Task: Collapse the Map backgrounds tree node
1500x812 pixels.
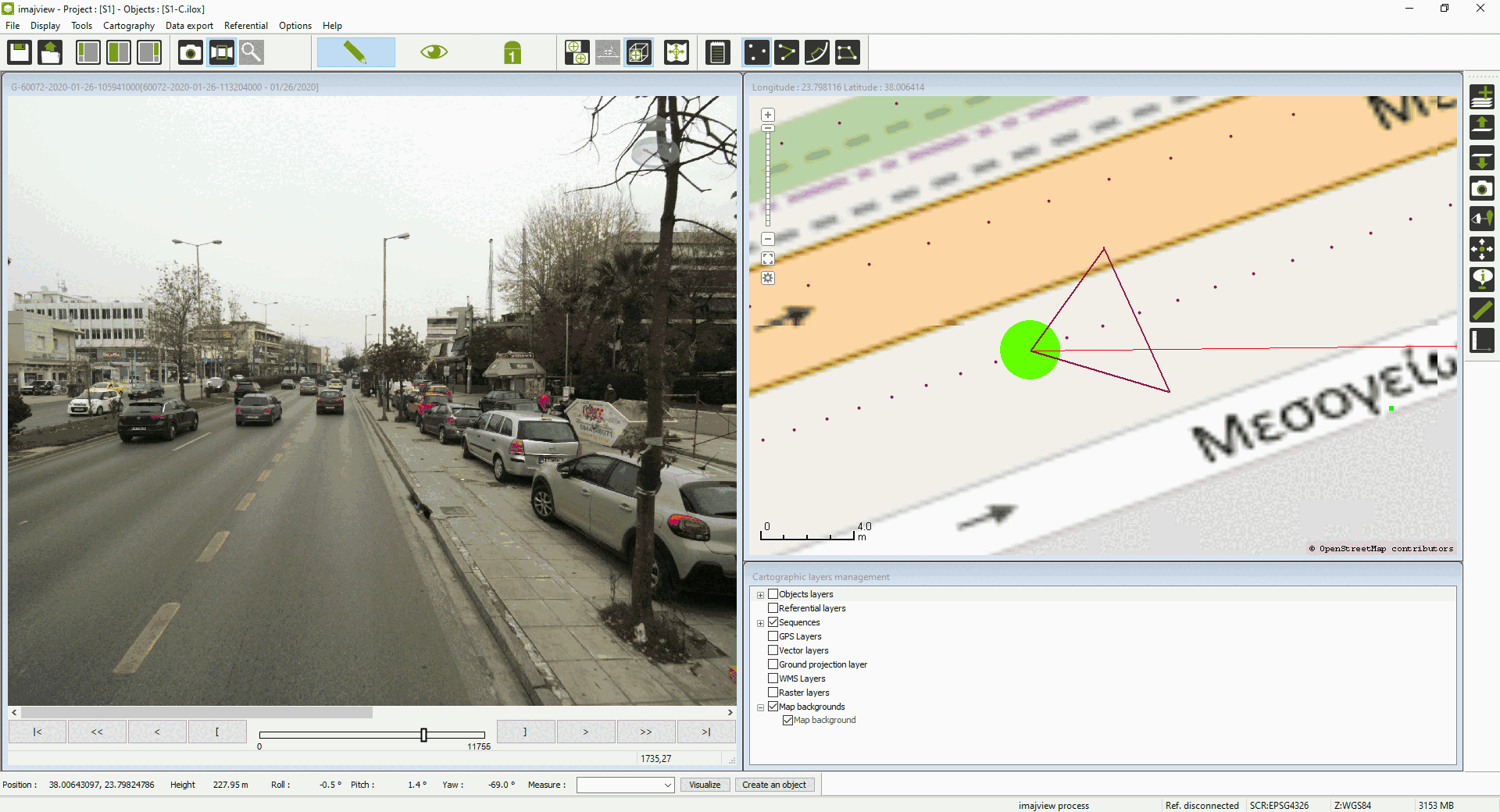Action: click(x=760, y=707)
